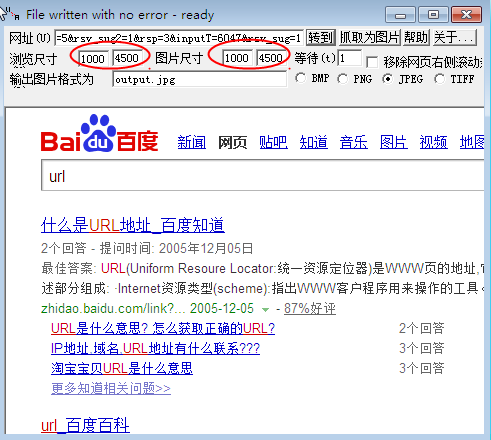Open link 淘宝宝贝URL是什么意思

point(122,369)
